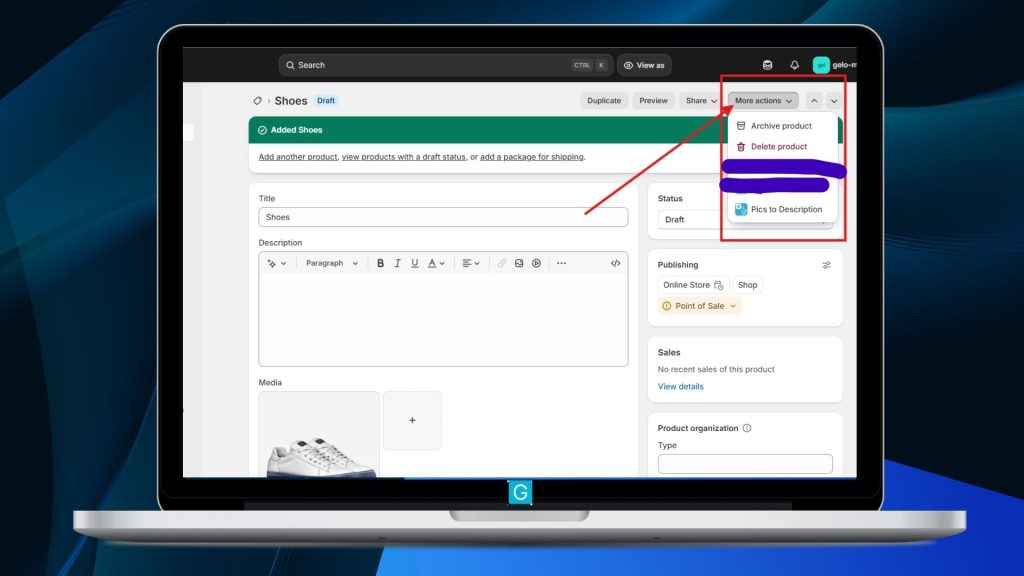Insert video using play icon
This screenshot has height=576, width=1024.
[536, 263]
